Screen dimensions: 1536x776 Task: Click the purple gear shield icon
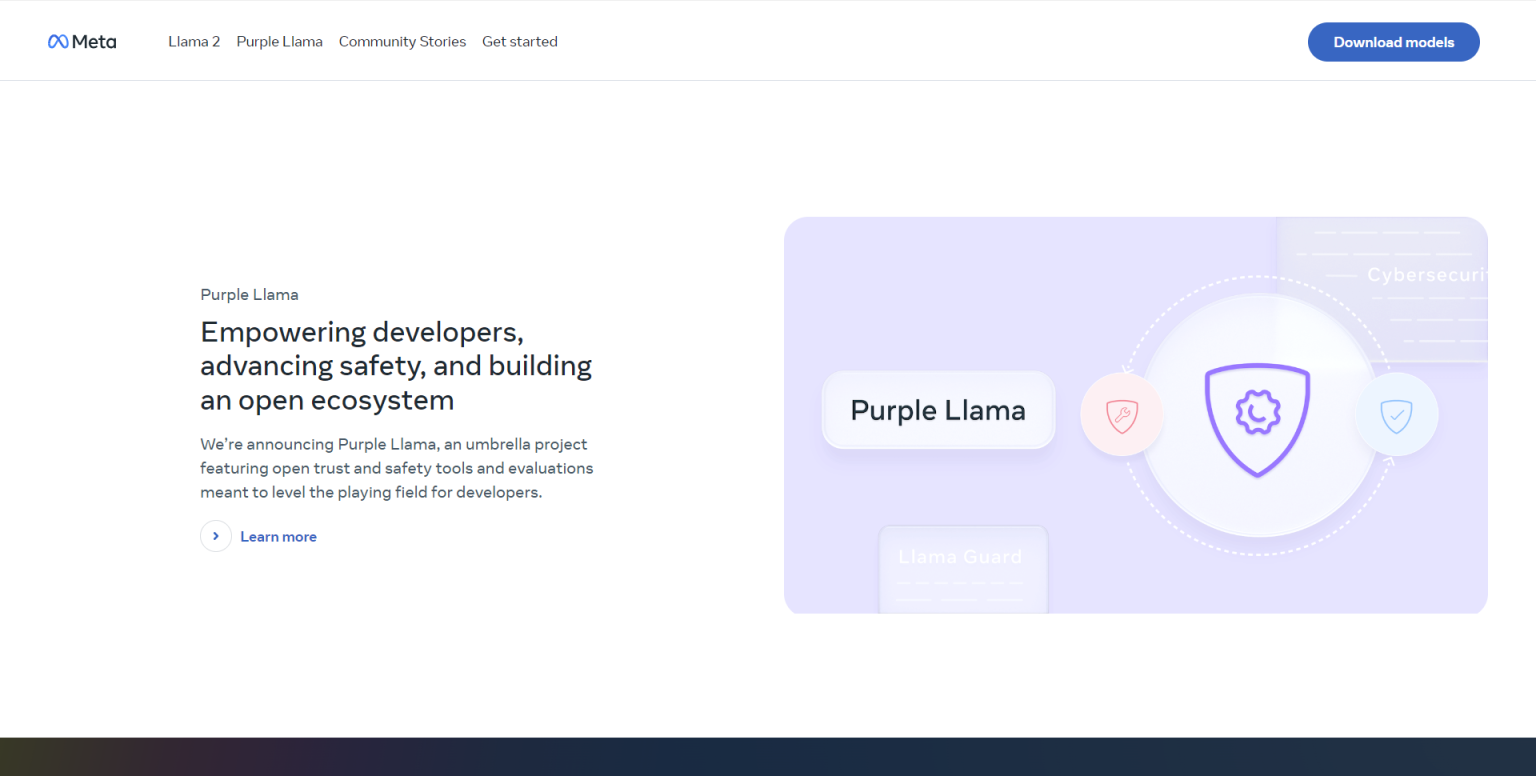(1257, 415)
